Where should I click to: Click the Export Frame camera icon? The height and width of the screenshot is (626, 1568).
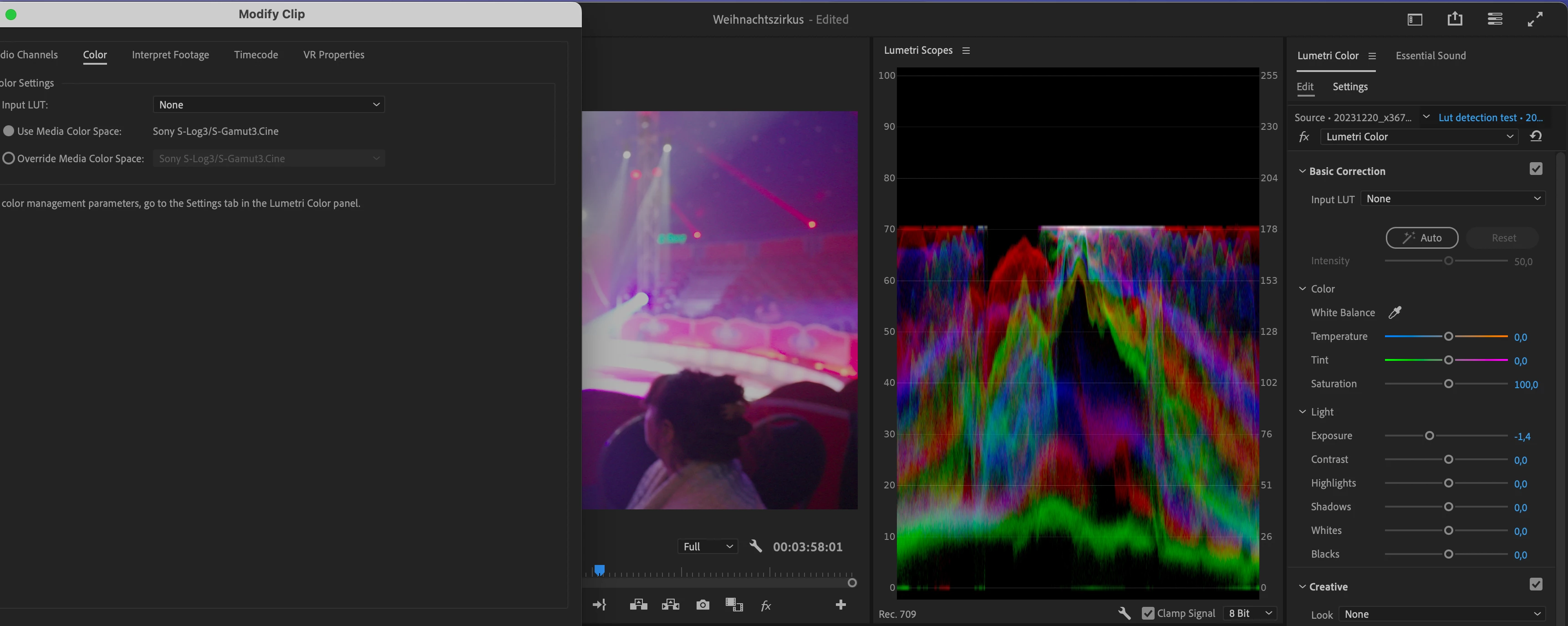[703, 605]
